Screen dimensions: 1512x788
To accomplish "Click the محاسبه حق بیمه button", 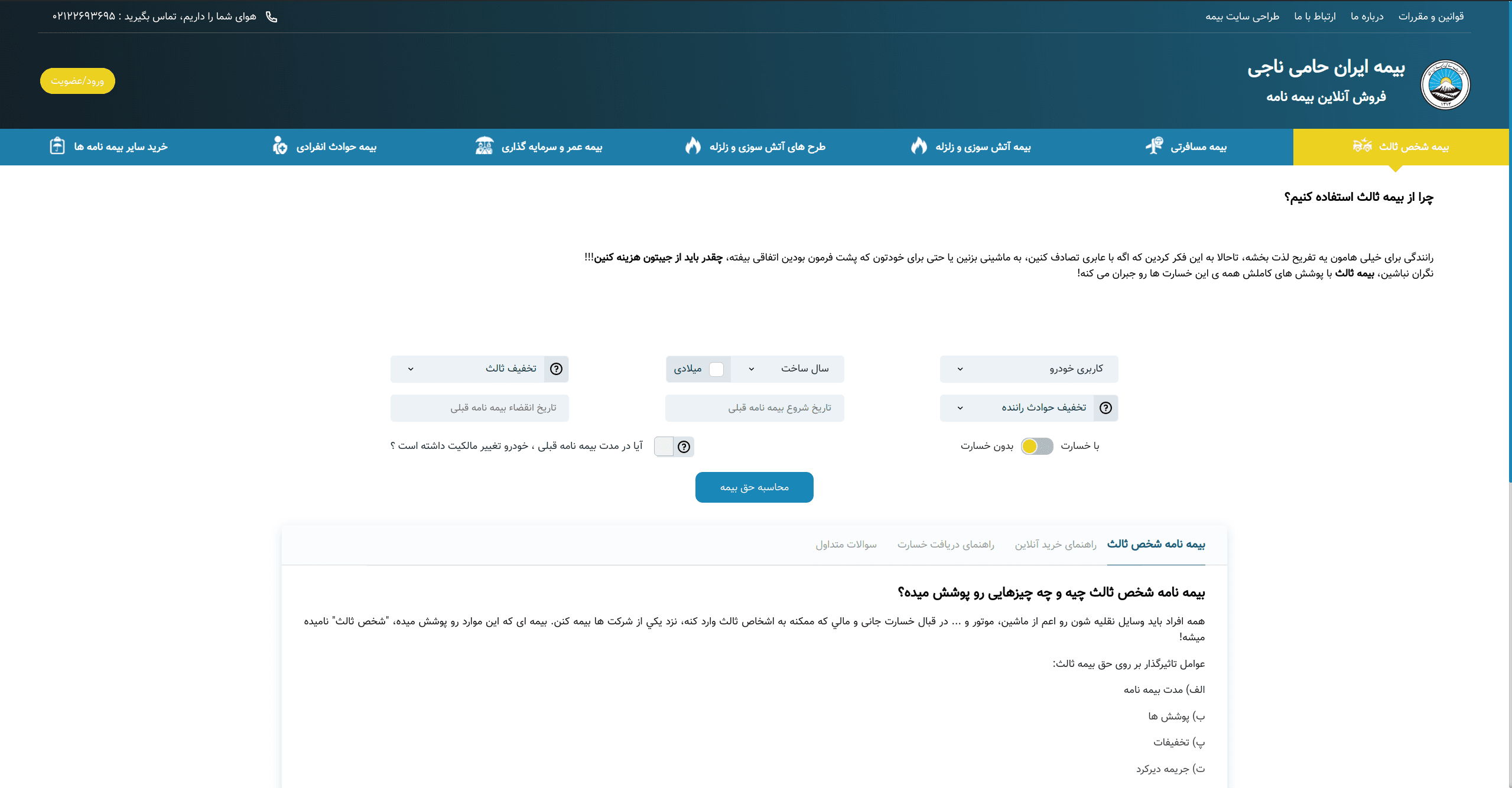I will (754, 487).
